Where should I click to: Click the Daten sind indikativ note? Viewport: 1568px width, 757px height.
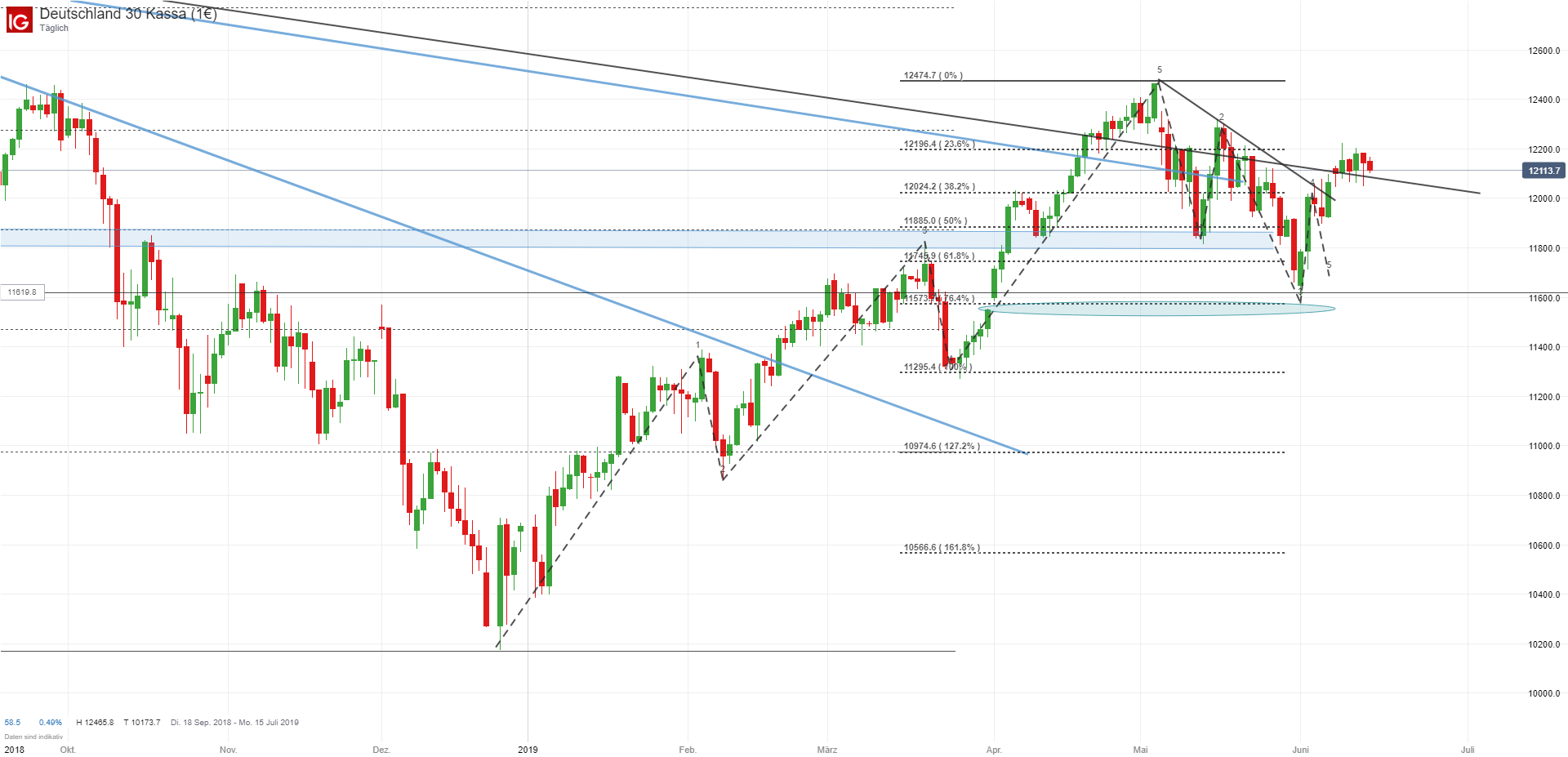(33, 737)
